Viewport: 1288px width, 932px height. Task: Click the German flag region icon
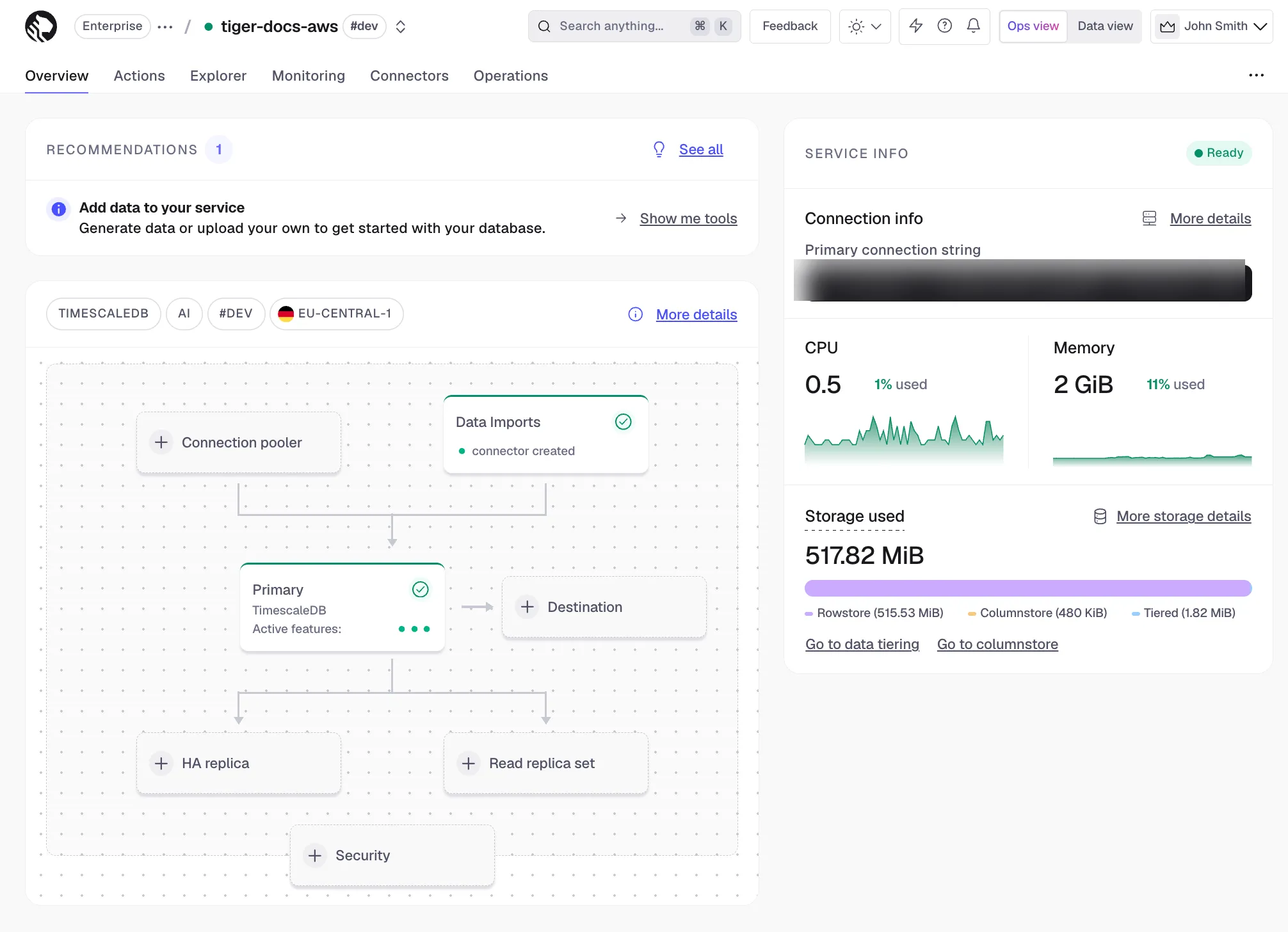[x=286, y=314]
